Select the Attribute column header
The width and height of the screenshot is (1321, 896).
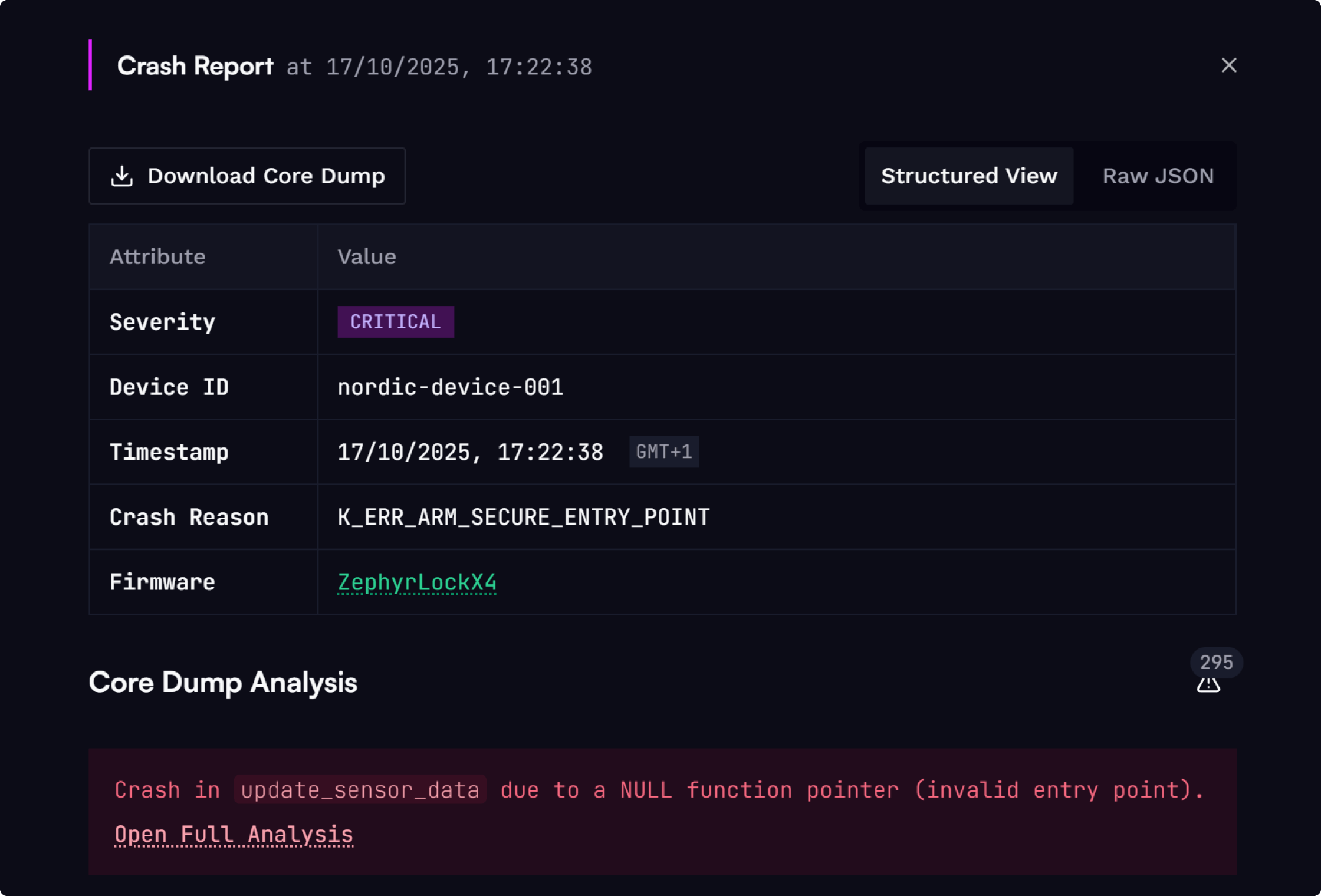click(x=157, y=256)
